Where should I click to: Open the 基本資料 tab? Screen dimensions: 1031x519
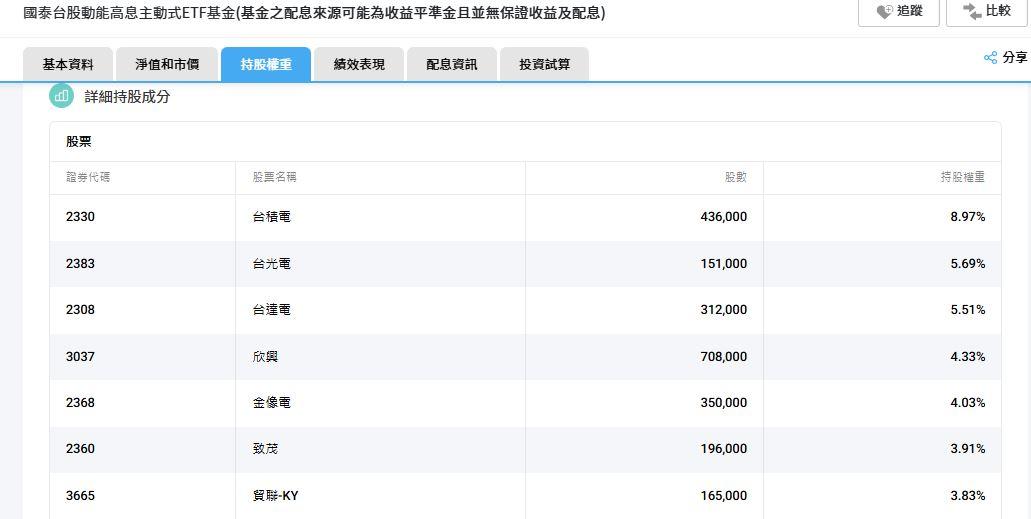[68, 64]
